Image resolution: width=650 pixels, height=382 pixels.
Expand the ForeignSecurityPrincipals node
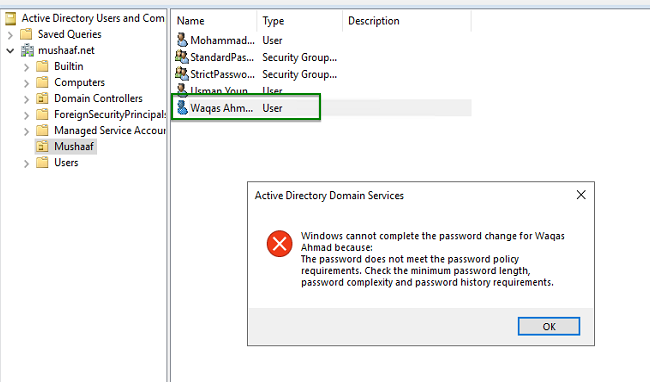click(26, 115)
